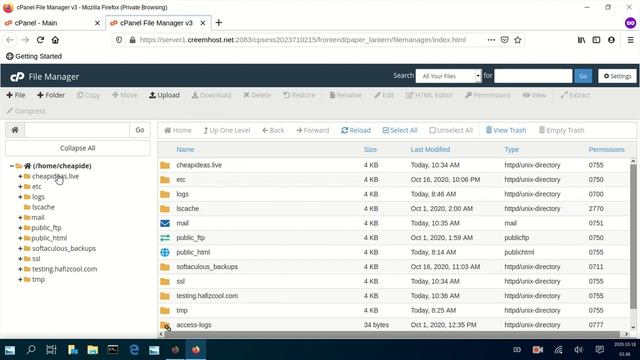The width and height of the screenshot is (640, 360).
Task: Focus the directory path input field
Action: pyautogui.click(x=77, y=130)
